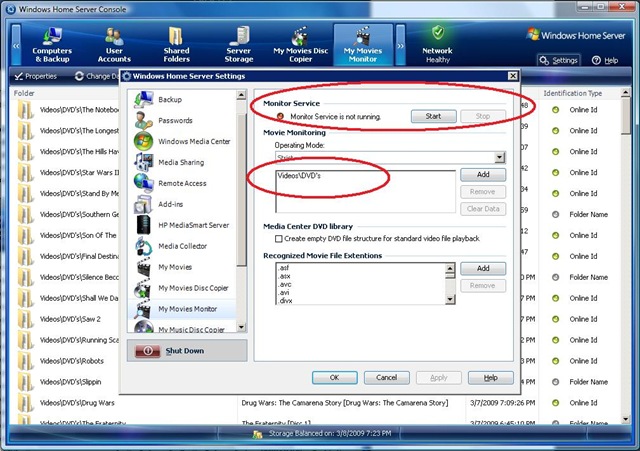Select Backup in the settings list
The height and width of the screenshot is (451, 640).
click(182, 100)
